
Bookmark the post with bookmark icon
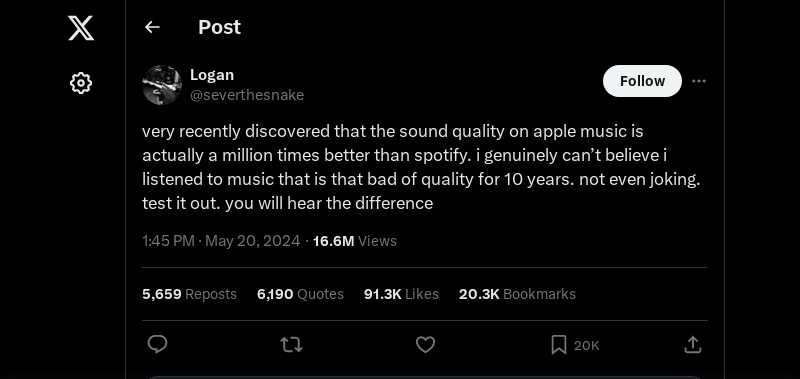(x=559, y=345)
